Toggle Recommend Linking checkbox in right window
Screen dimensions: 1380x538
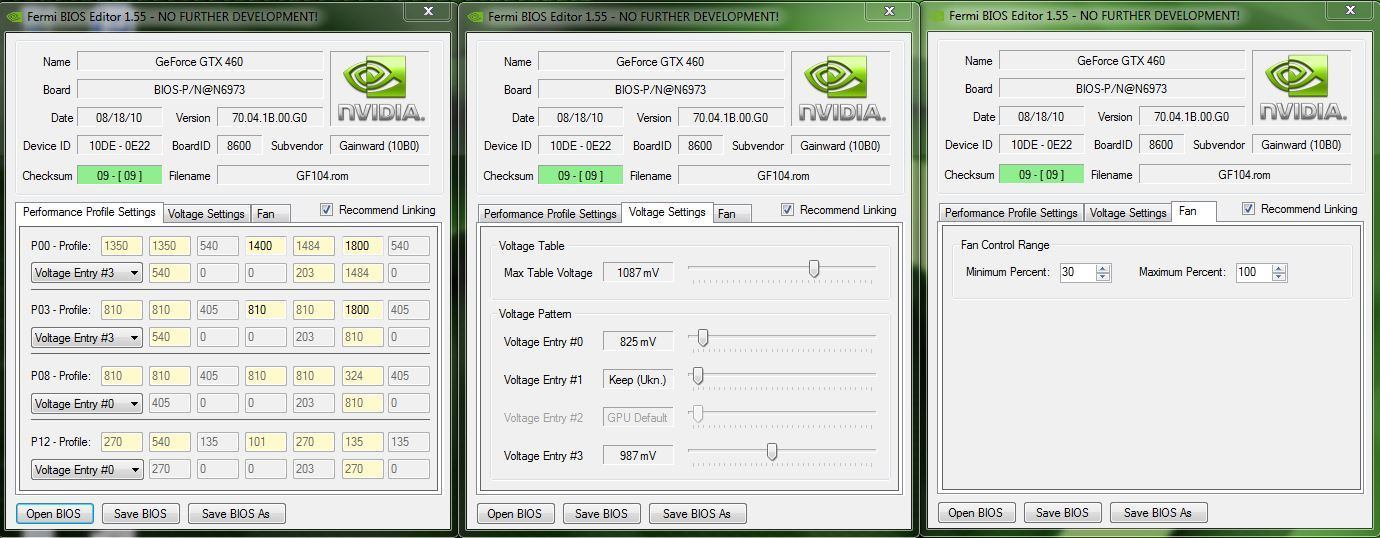click(x=1249, y=209)
